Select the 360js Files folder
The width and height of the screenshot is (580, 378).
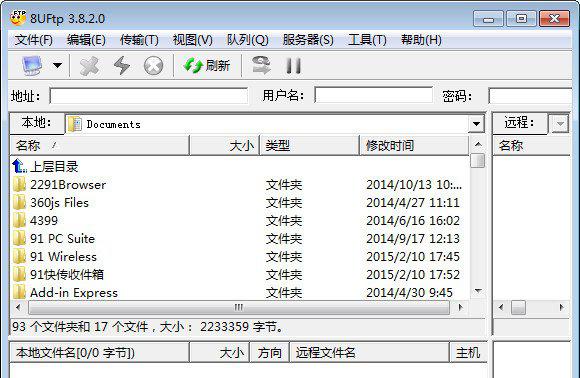point(59,203)
